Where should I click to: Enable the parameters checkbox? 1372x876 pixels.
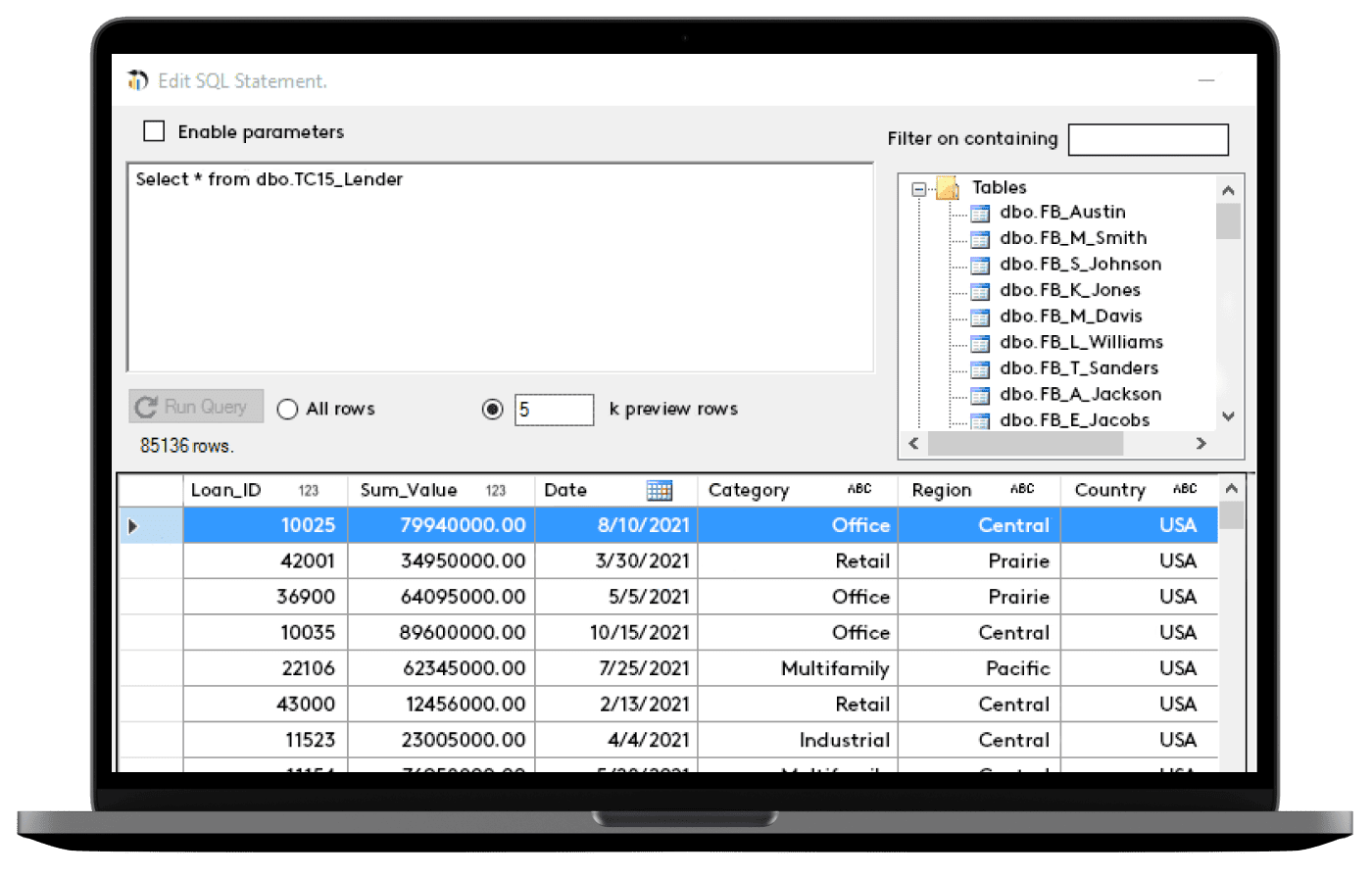(x=154, y=131)
